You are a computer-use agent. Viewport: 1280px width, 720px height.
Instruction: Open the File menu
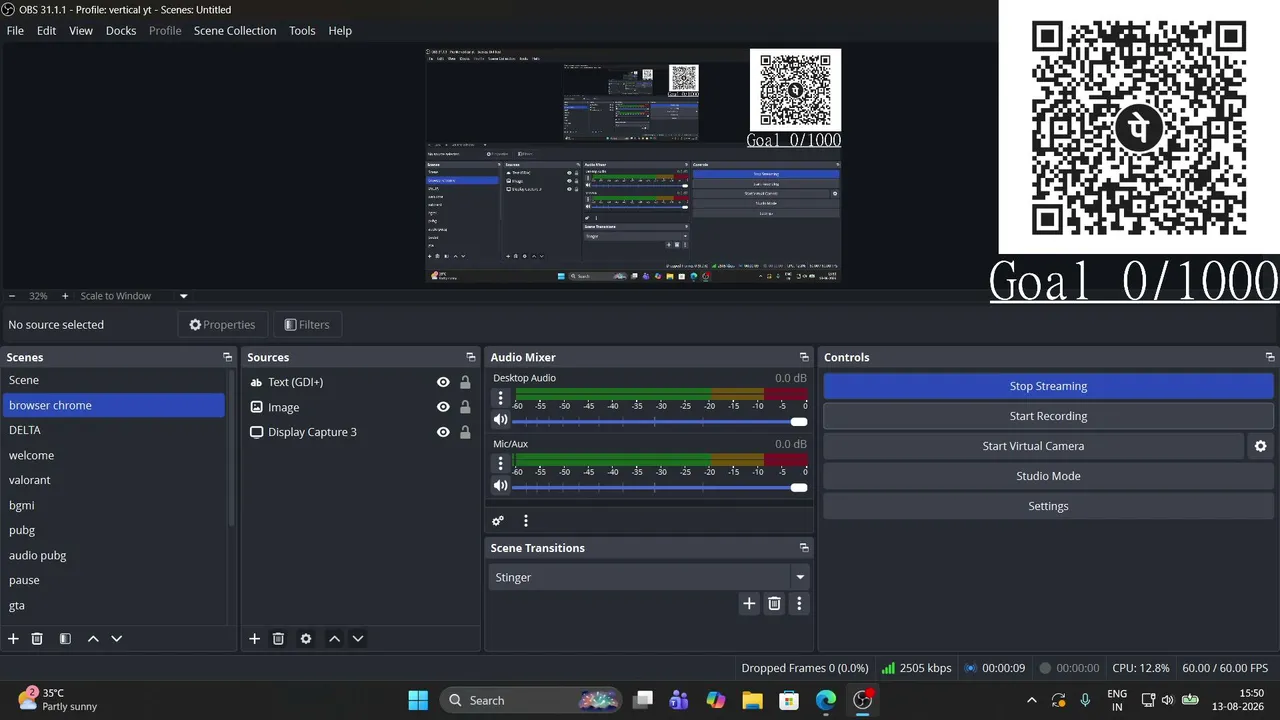pyautogui.click(x=15, y=31)
